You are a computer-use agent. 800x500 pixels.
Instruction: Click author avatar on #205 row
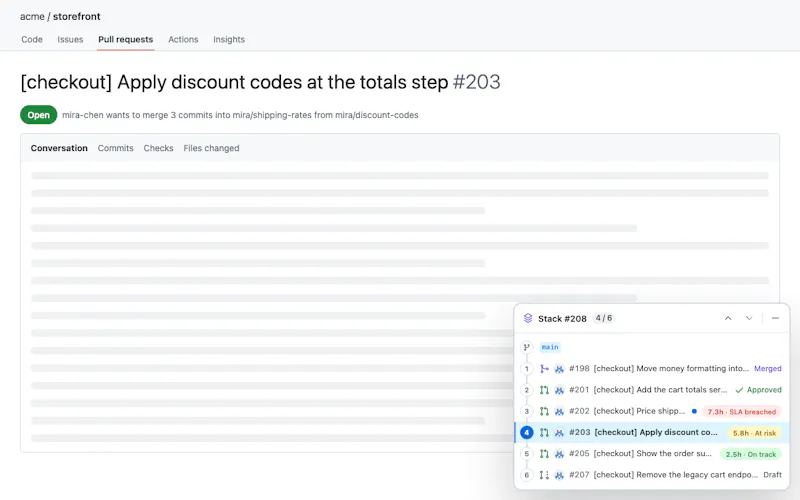point(559,454)
